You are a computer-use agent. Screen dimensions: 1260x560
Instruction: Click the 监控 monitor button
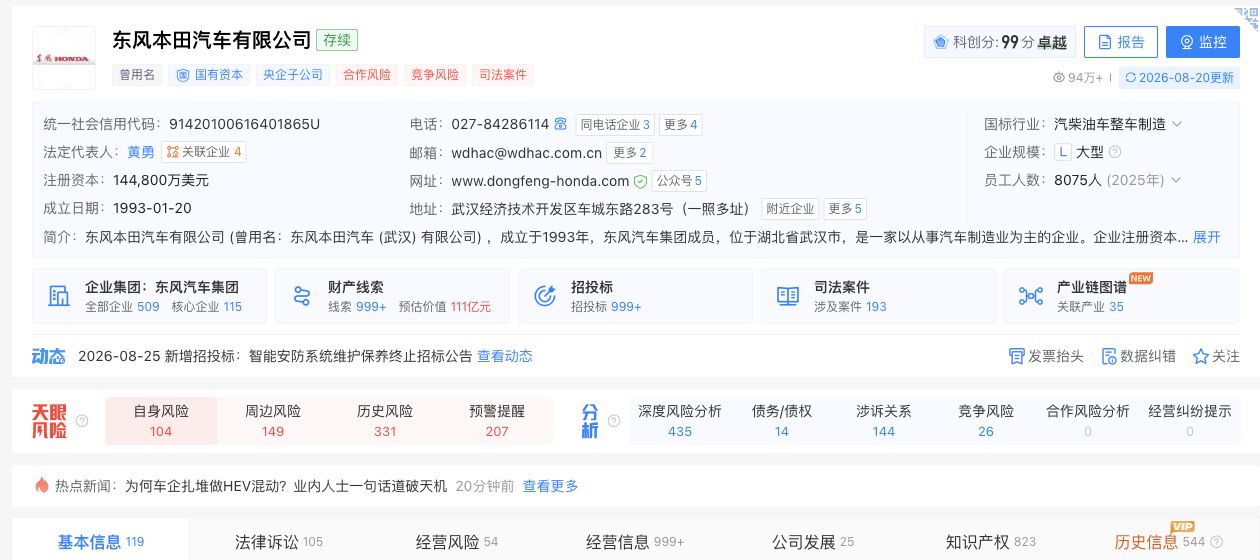click(x=1202, y=42)
